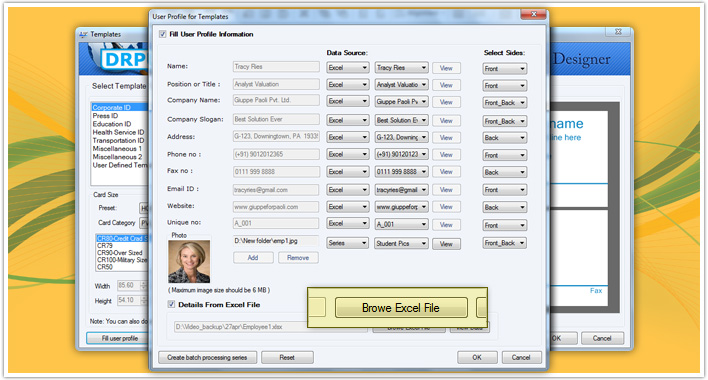Open Address sides dropdown set to Back
The width and height of the screenshot is (708, 380).
pyautogui.click(x=505, y=138)
